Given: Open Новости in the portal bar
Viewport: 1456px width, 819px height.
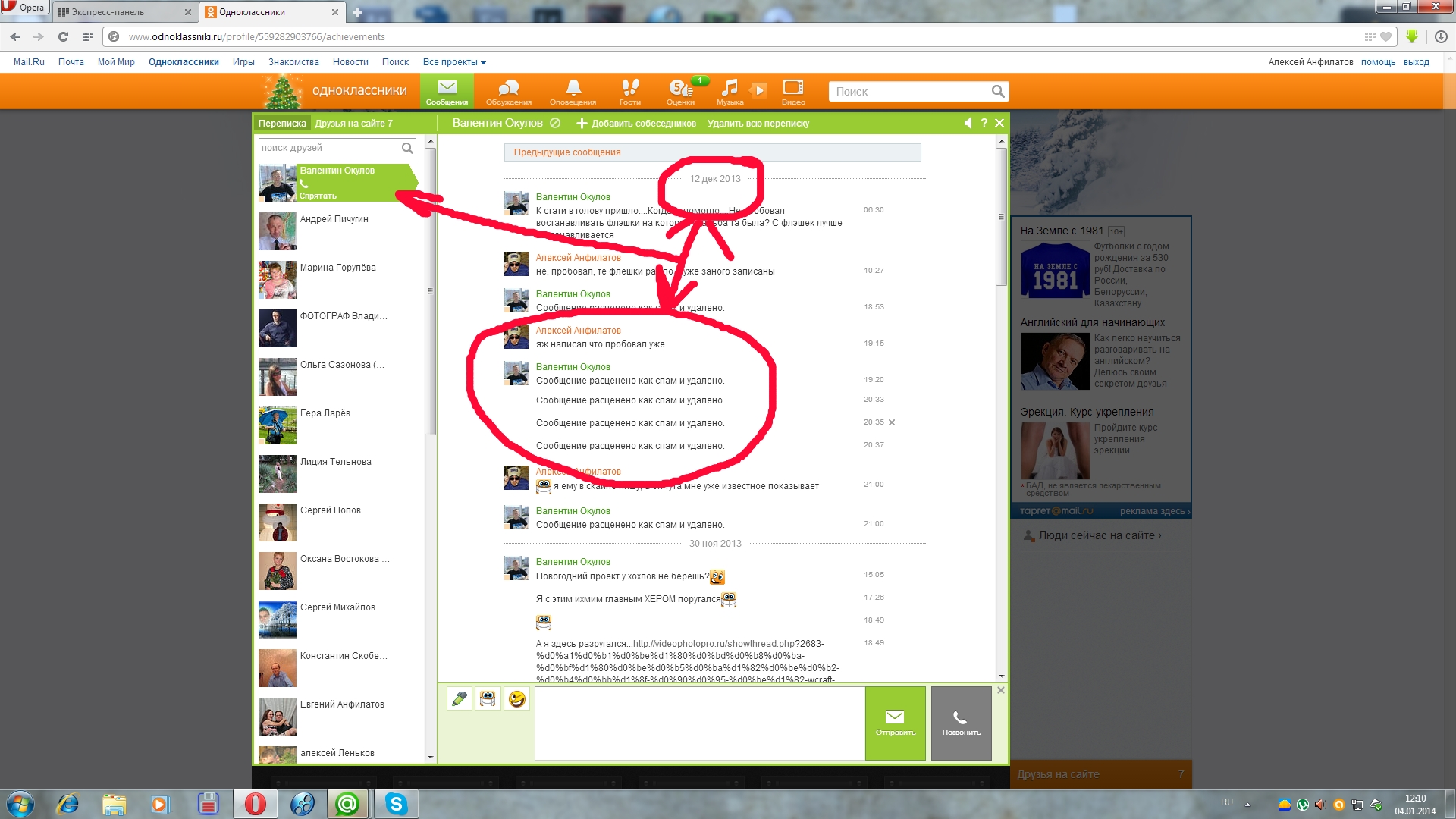Looking at the screenshot, I should coord(350,62).
